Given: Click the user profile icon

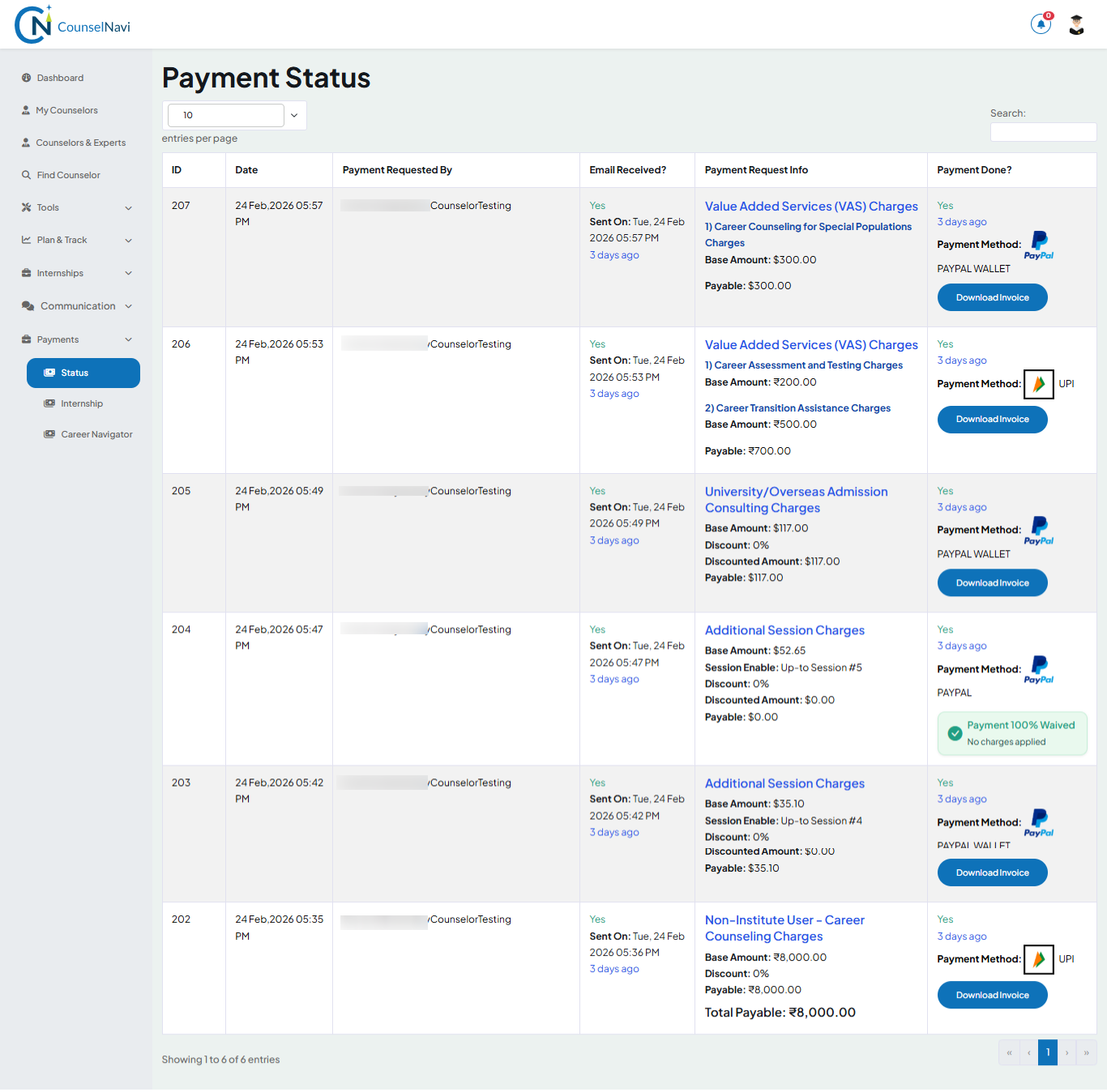Looking at the screenshot, I should 1076,23.
